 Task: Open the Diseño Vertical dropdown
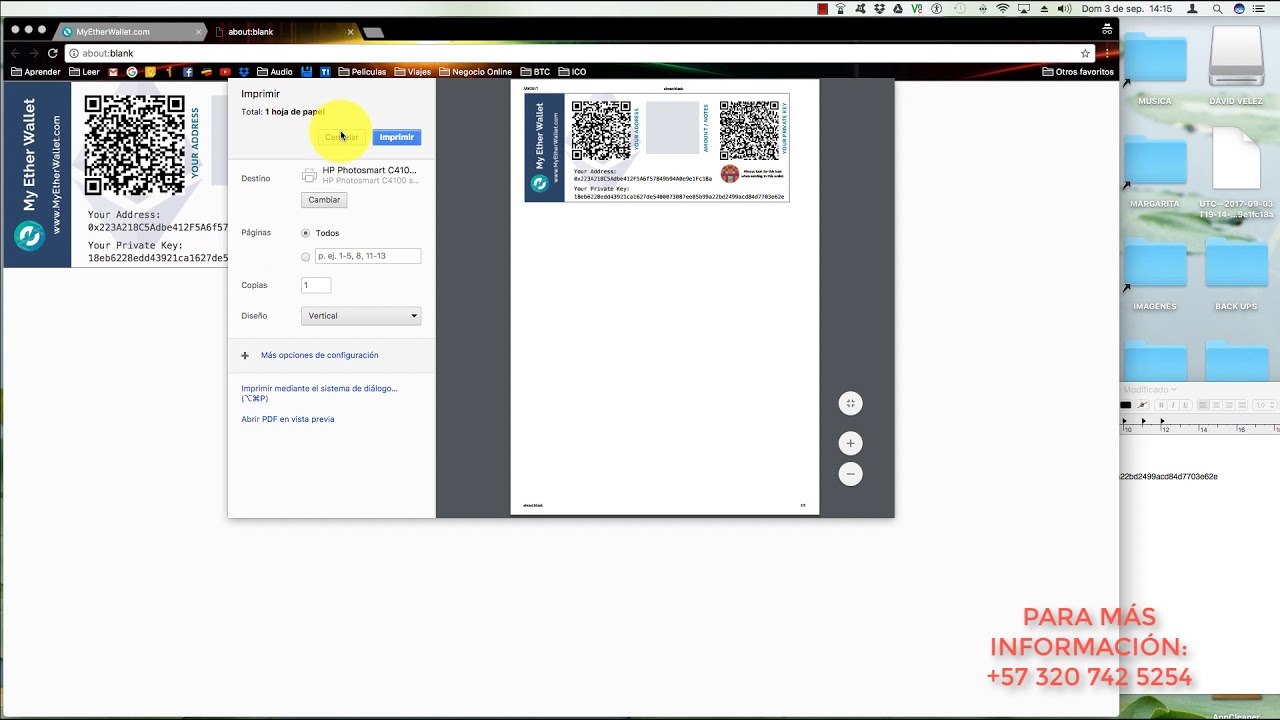coord(361,316)
